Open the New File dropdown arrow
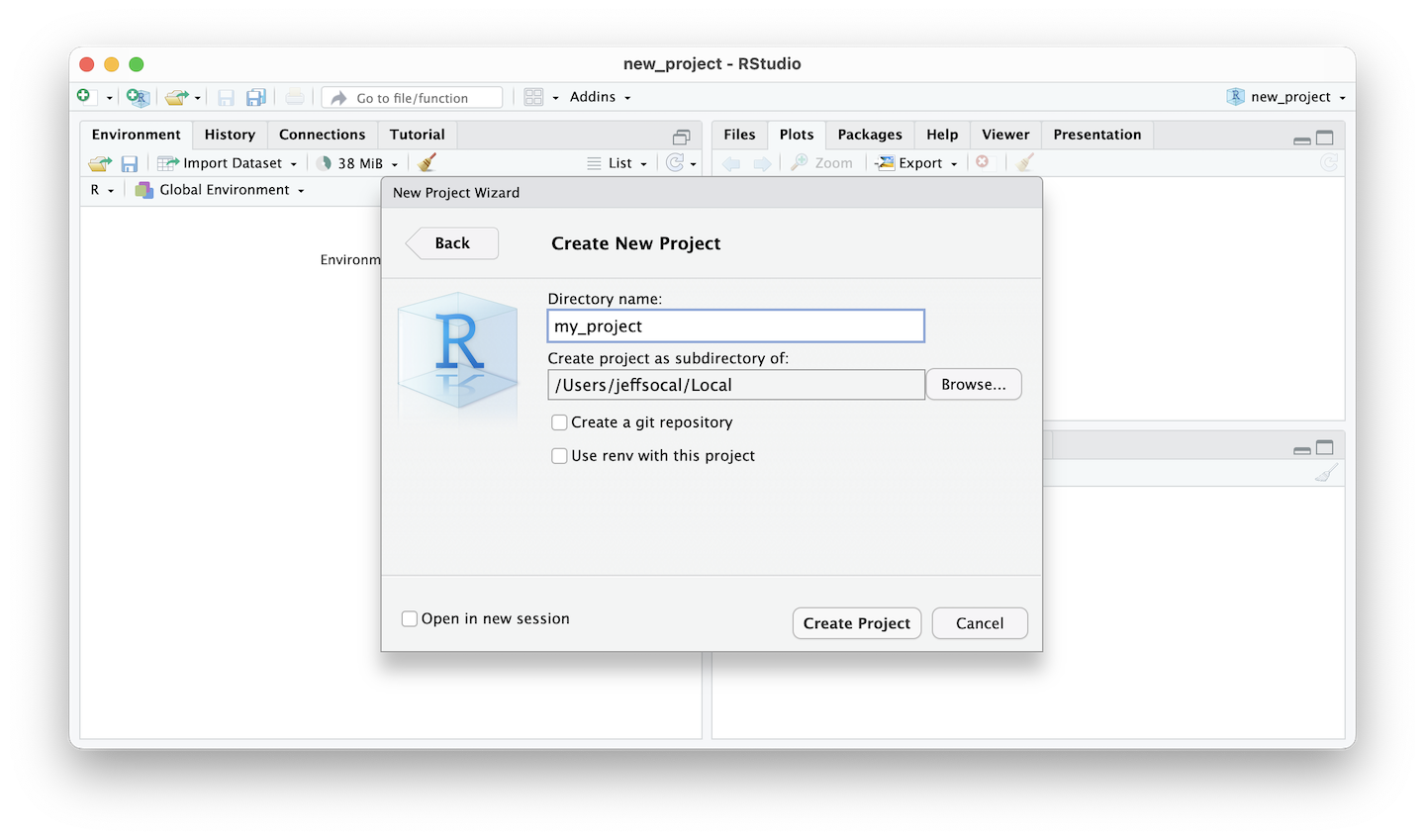 (109, 98)
